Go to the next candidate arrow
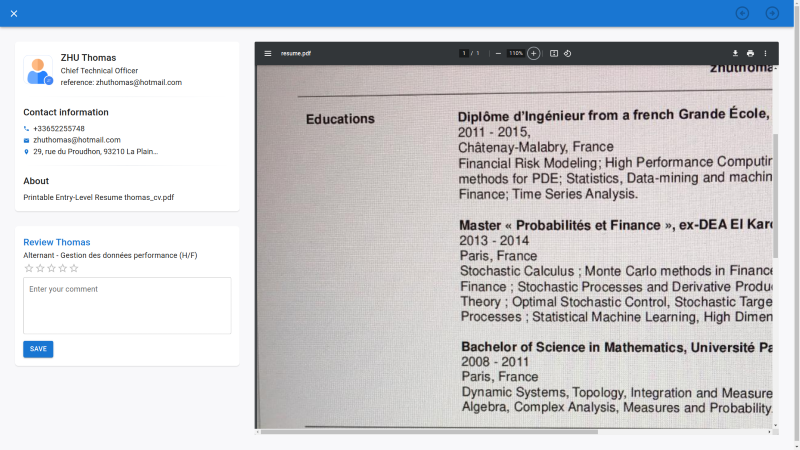Image resolution: width=800 pixels, height=450 pixels. pos(772,13)
